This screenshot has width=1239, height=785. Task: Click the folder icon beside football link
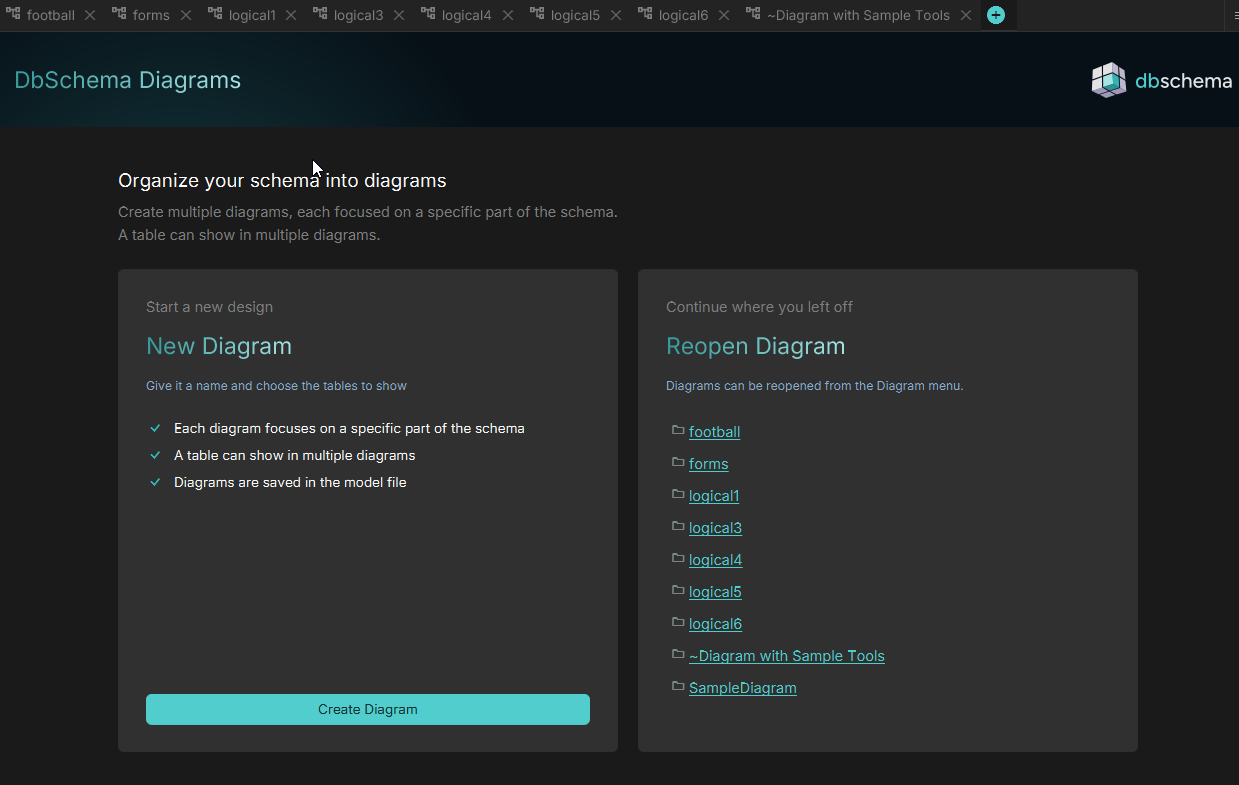point(678,430)
